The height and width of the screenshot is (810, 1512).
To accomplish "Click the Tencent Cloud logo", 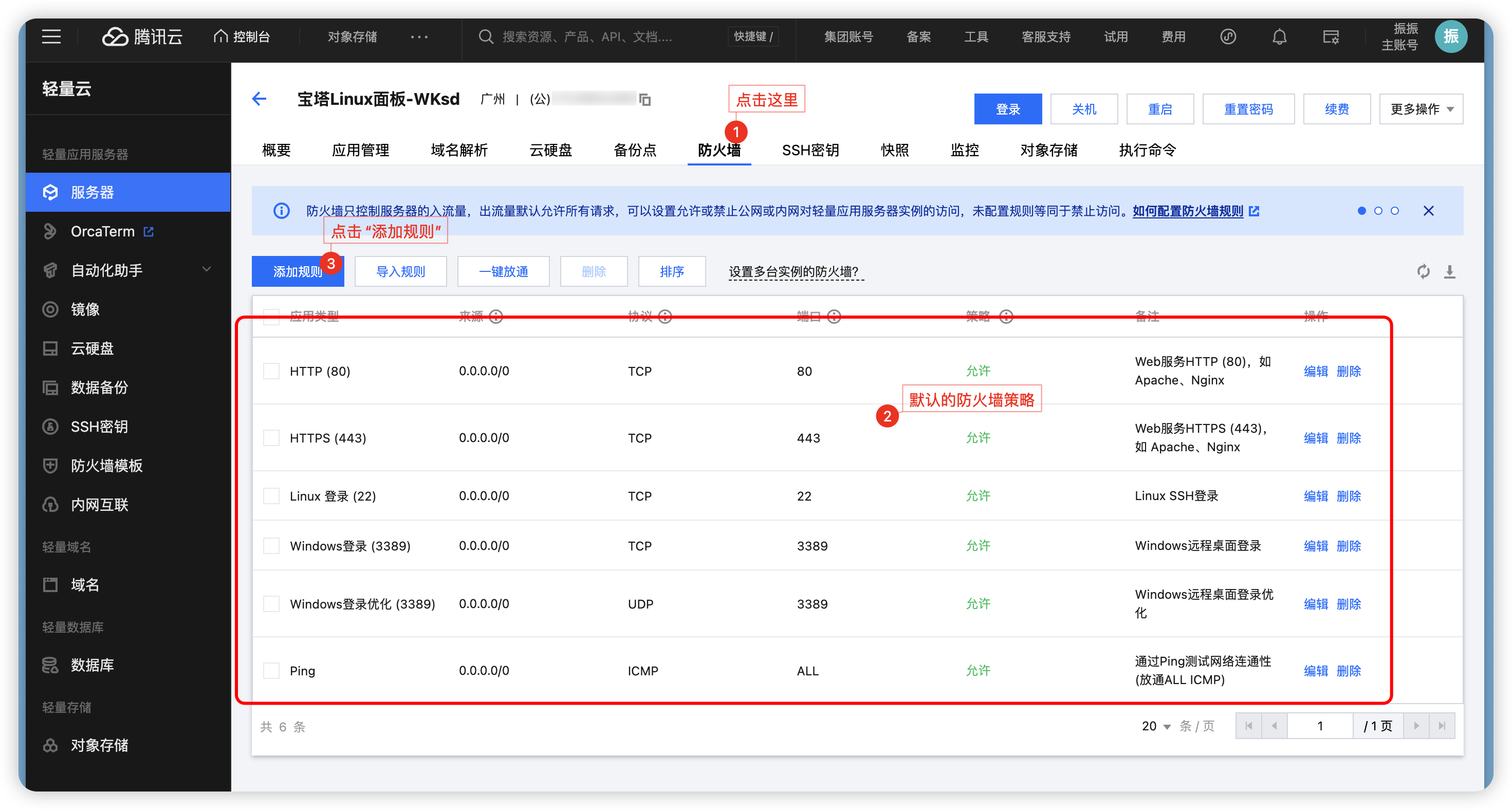I will [x=142, y=36].
